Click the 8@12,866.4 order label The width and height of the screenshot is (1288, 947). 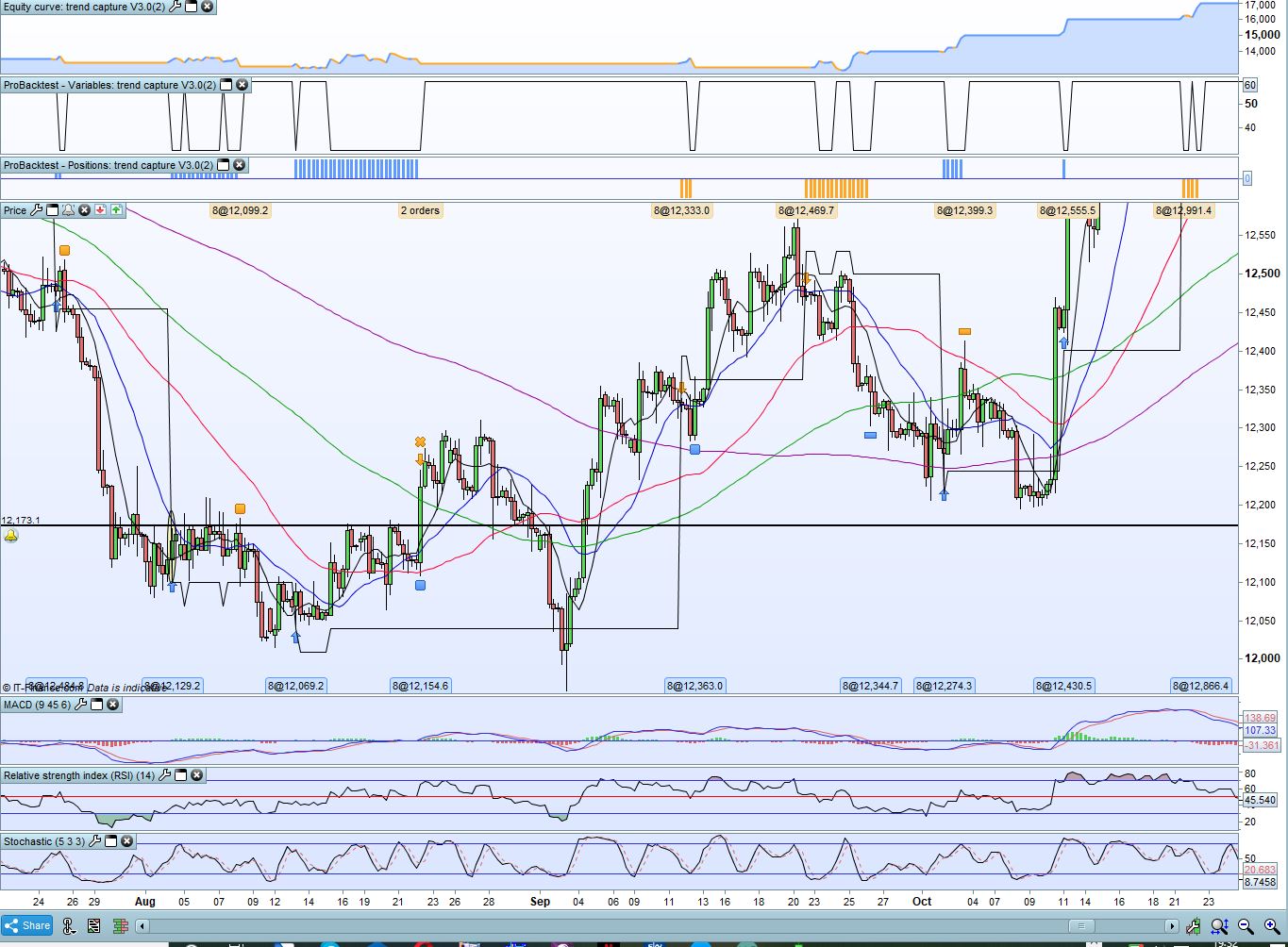[x=1201, y=686]
